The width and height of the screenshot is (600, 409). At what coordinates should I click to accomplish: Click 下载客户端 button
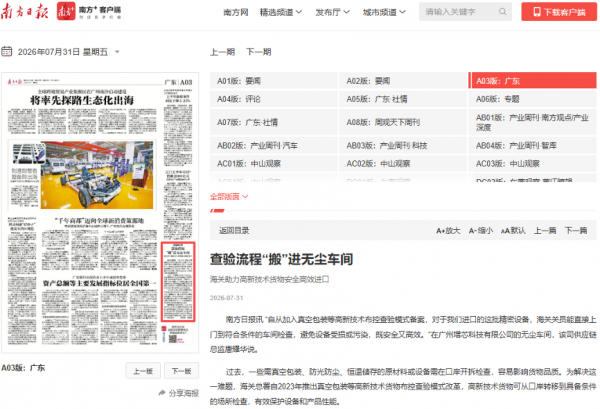559,12
